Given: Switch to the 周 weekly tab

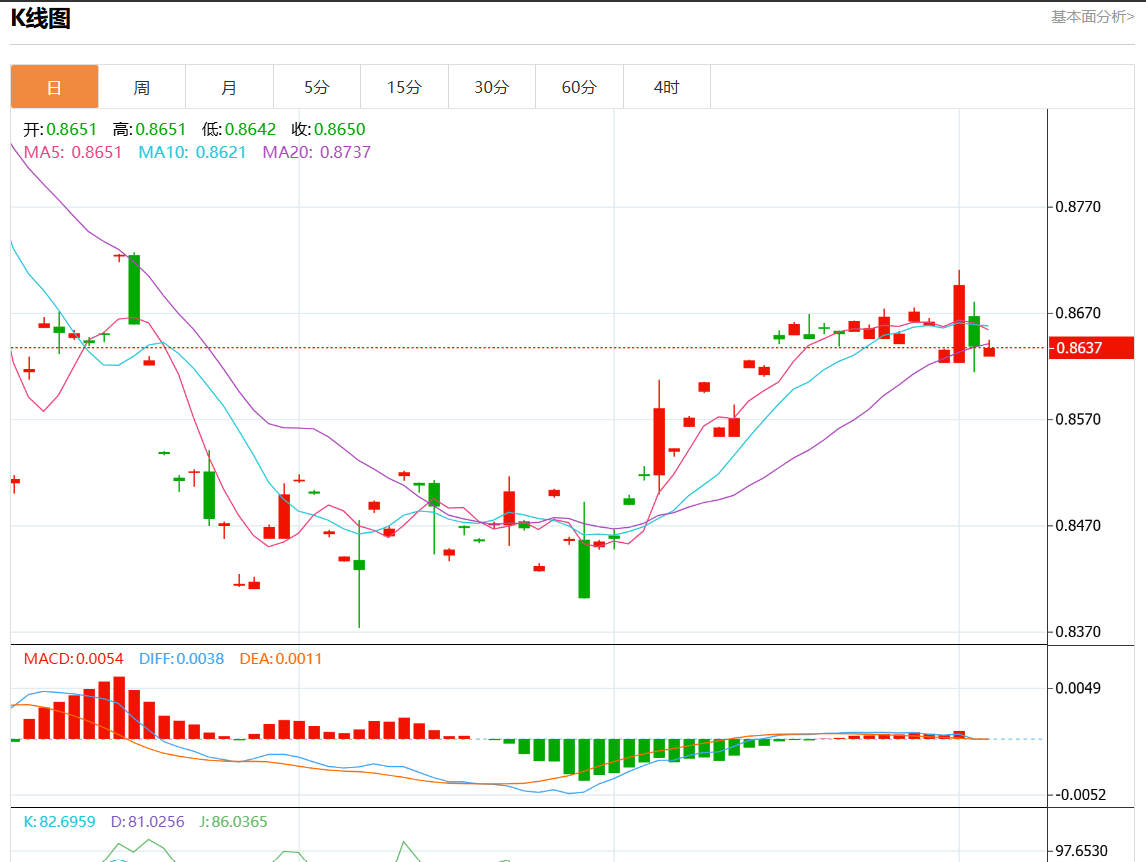Looking at the screenshot, I should [x=142, y=87].
